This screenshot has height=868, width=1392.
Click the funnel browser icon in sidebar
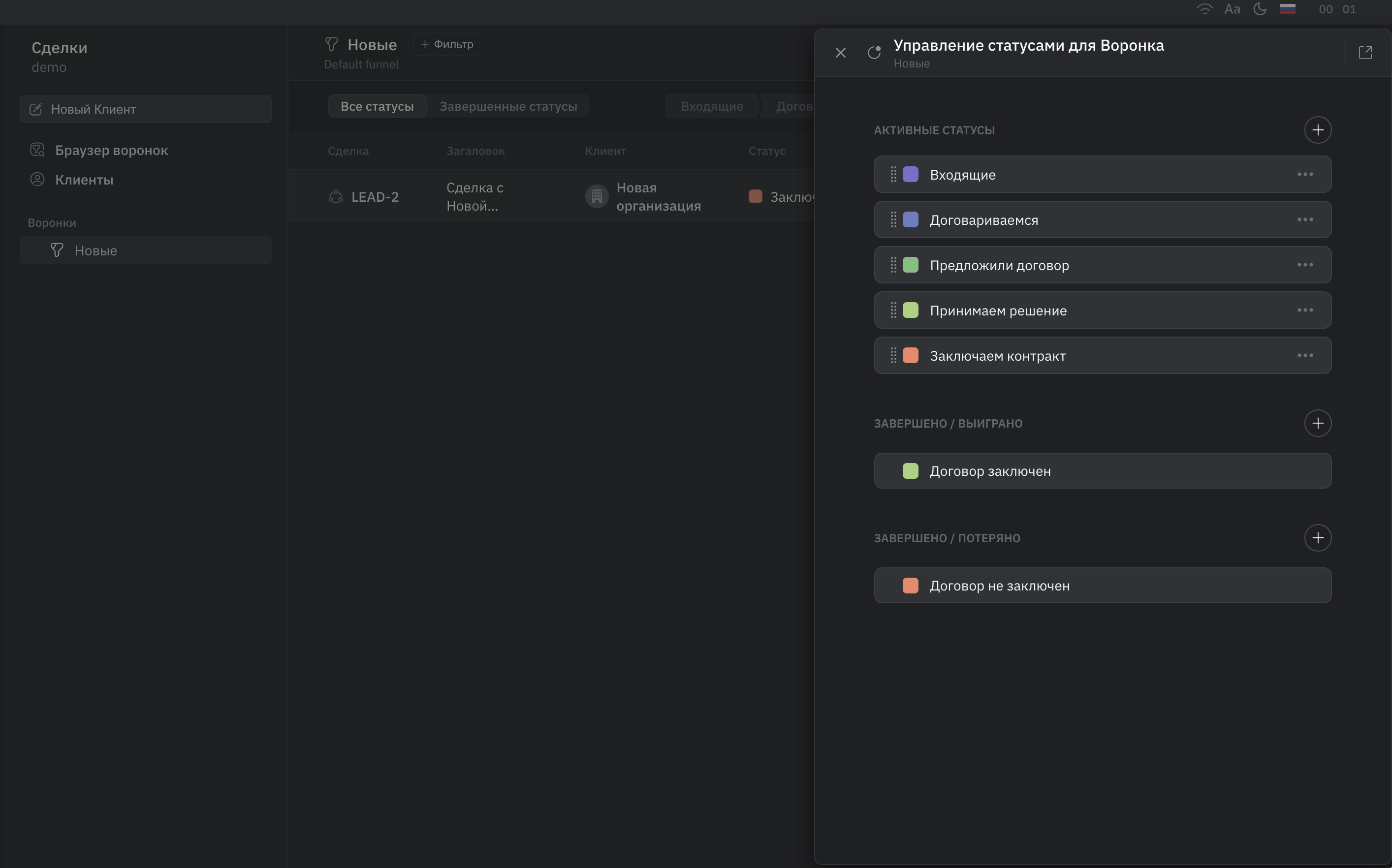click(x=37, y=150)
